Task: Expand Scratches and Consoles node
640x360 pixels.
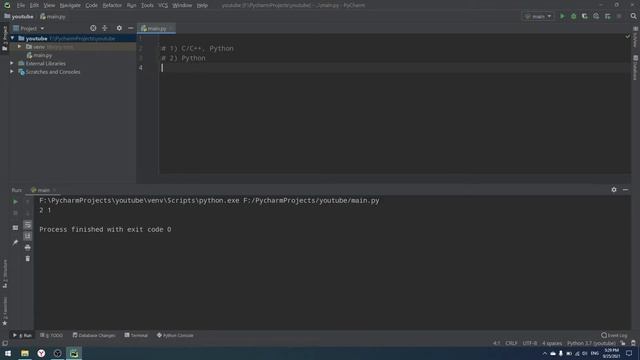Action: pos(12,72)
